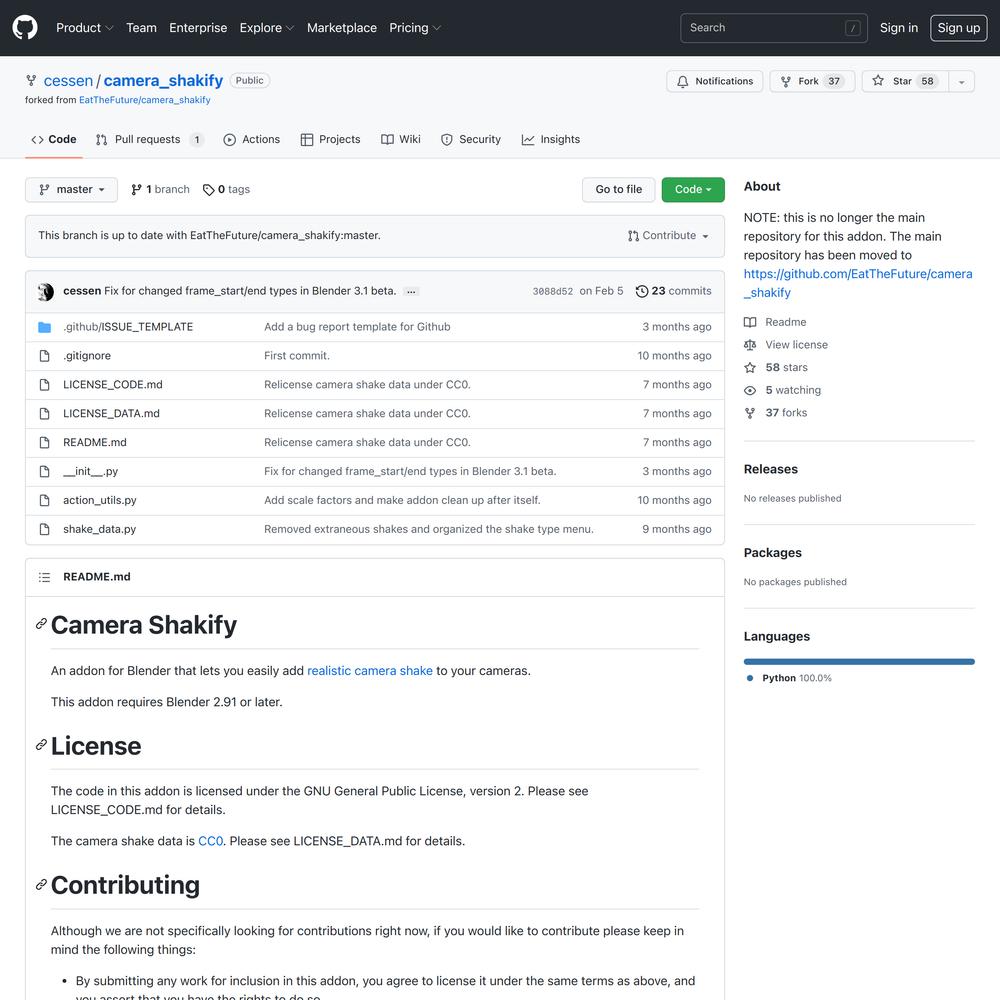Expand the Pricing menu in the header
The image size is (1000, 1000).
(x=415, y=27)
